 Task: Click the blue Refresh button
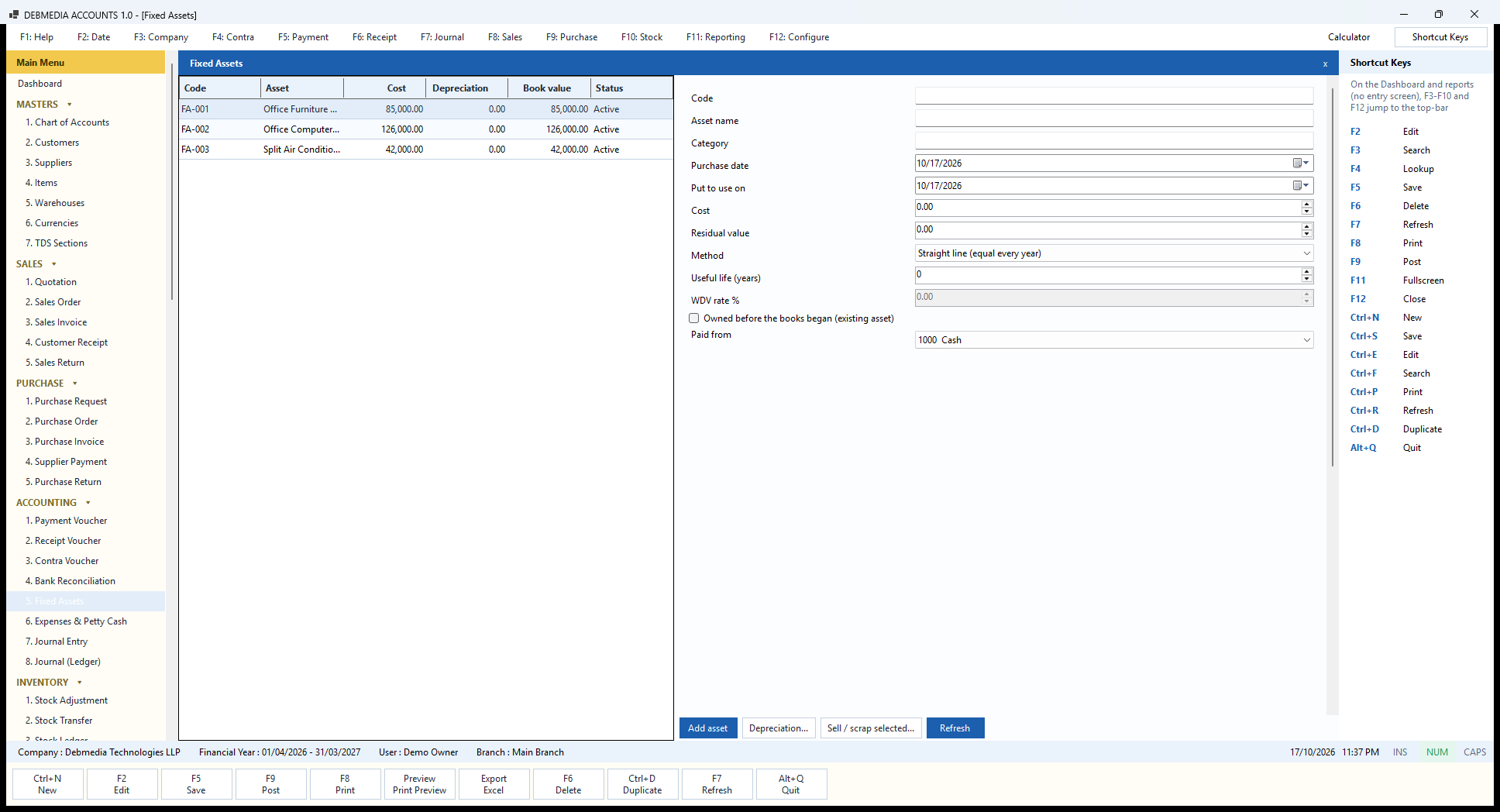click(x=955, y=728)
